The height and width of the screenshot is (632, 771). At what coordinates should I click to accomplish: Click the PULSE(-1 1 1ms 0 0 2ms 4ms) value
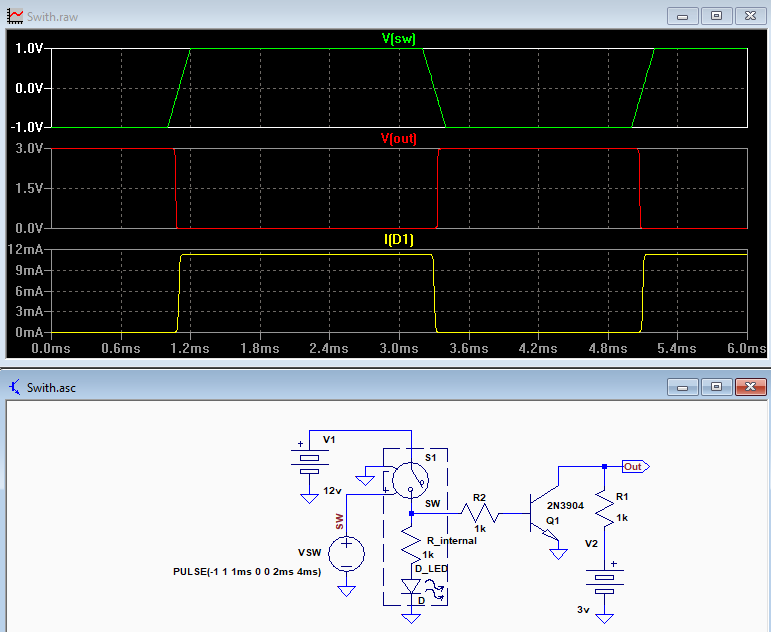(247, 572)
